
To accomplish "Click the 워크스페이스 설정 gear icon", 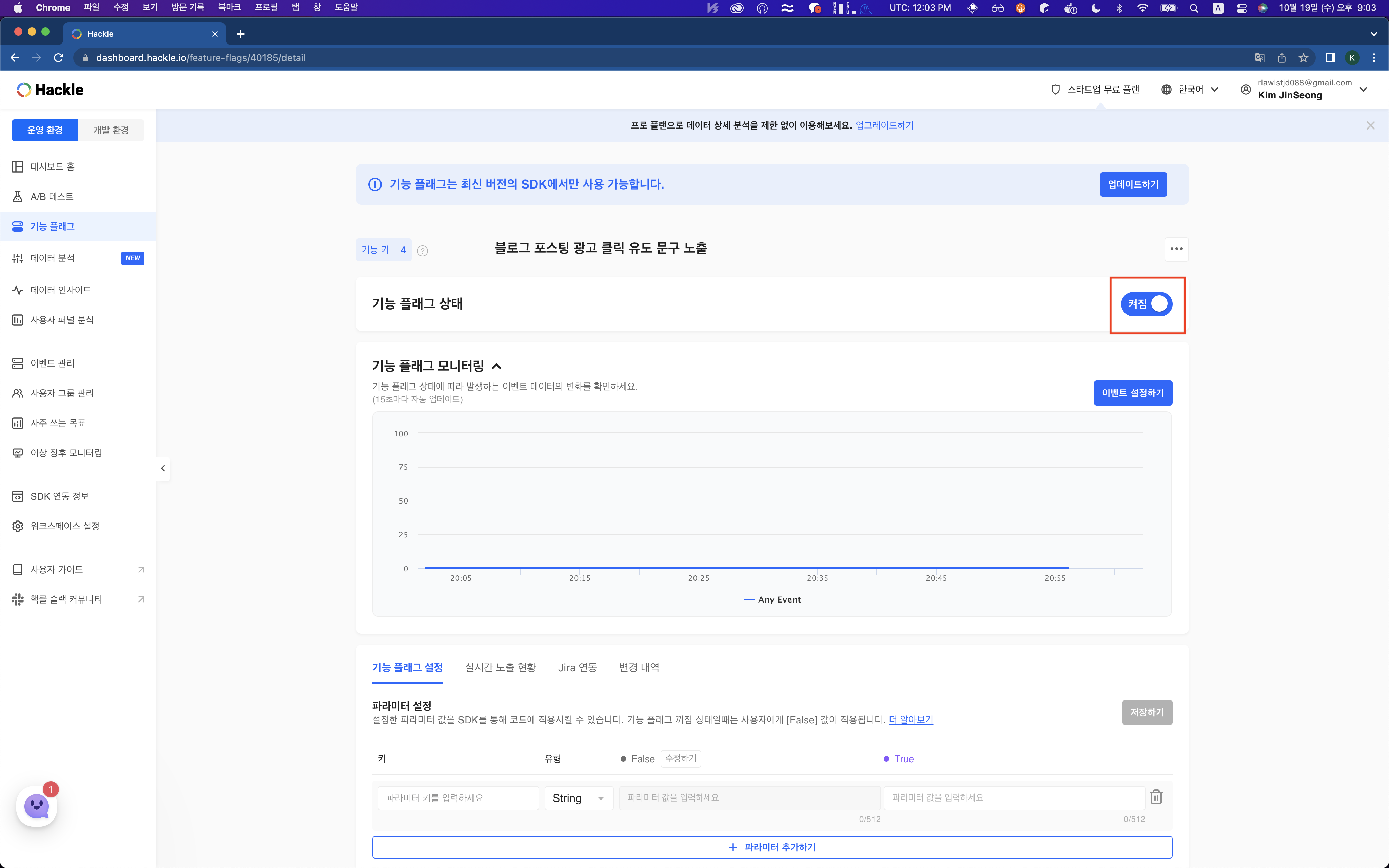I will [18, 526].
